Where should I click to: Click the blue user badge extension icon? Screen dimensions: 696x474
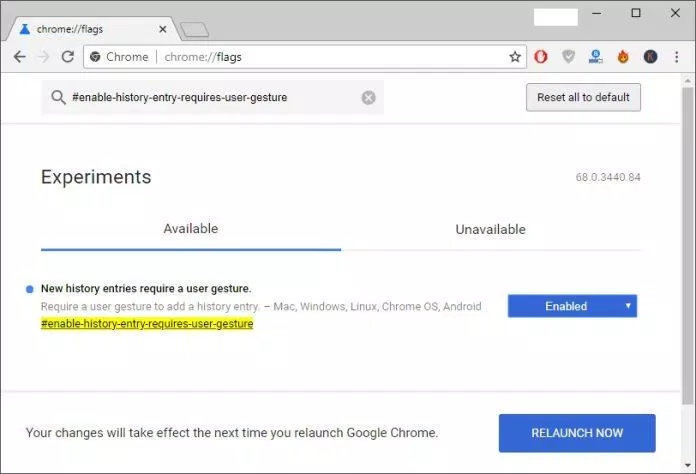pos(596,56)
